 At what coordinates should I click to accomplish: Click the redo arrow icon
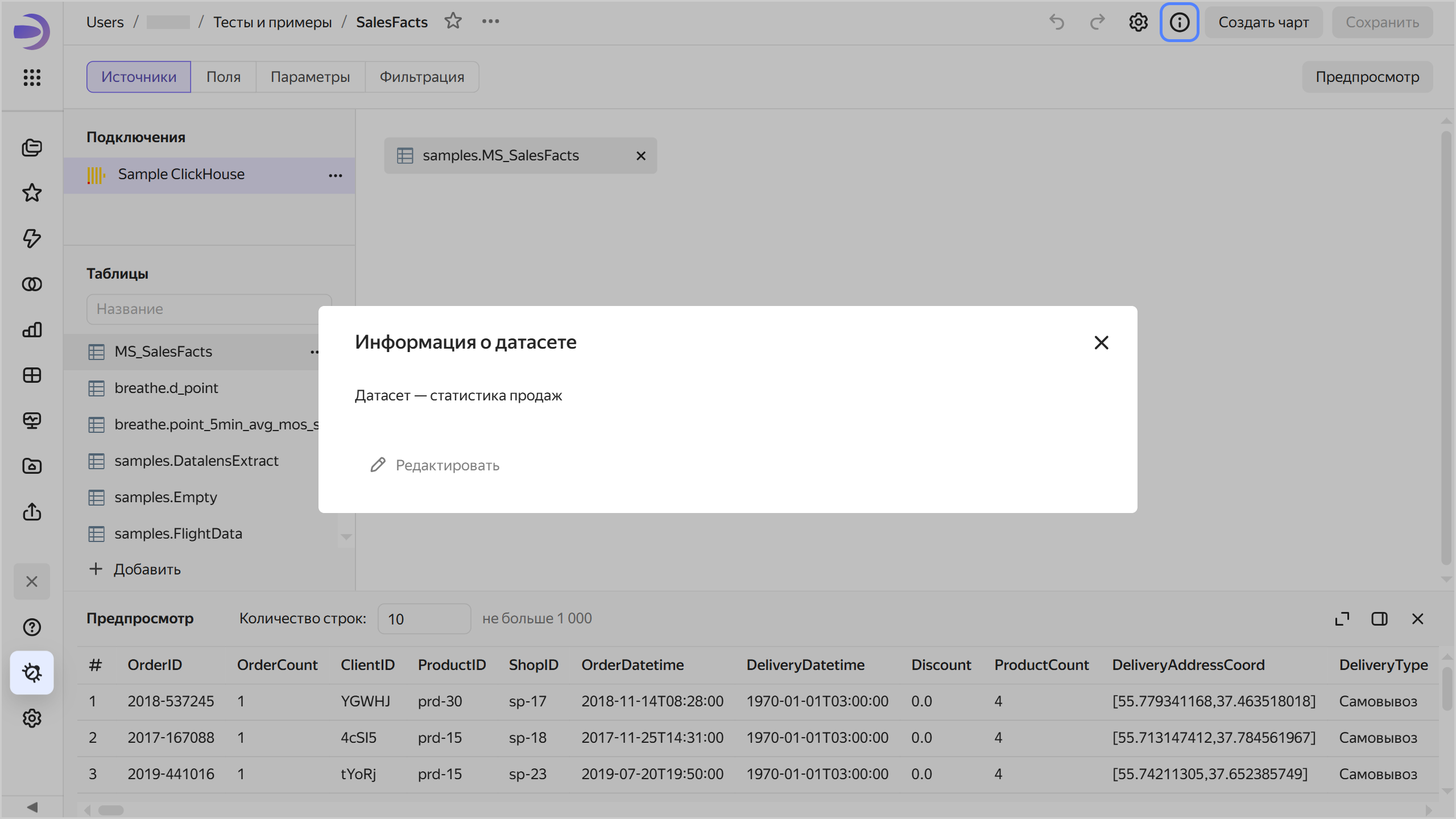pos(1097,22)
